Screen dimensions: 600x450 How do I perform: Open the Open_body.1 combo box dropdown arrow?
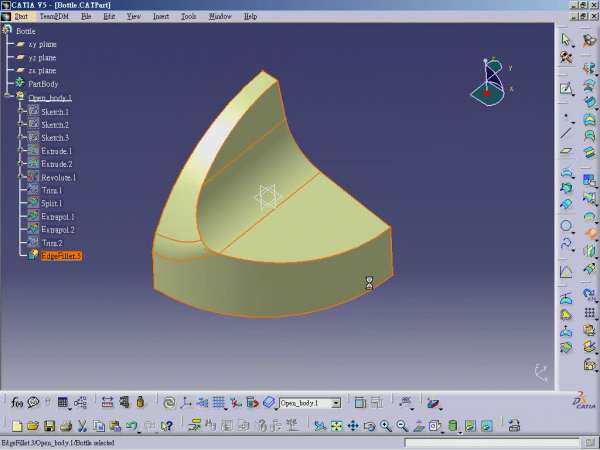[336, 403]
